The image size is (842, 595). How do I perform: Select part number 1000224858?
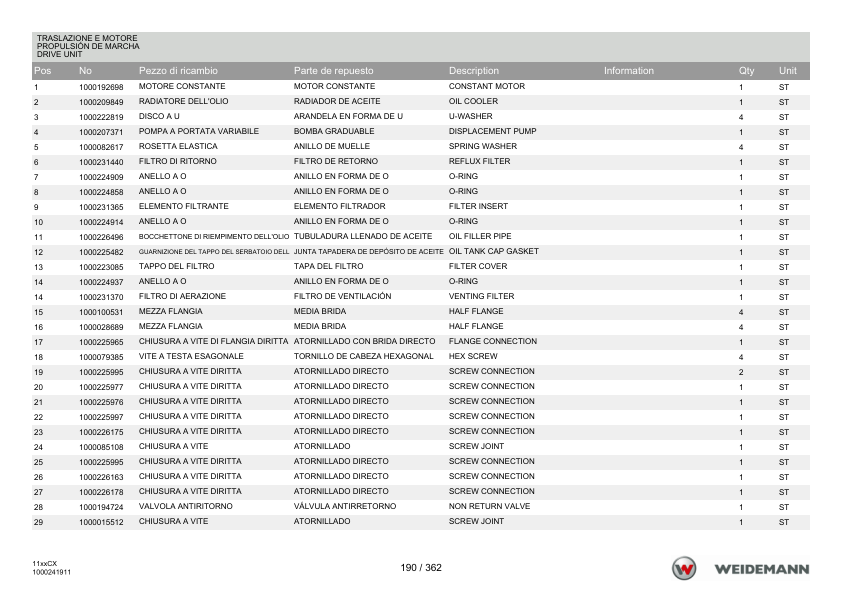tap(101, 192)
